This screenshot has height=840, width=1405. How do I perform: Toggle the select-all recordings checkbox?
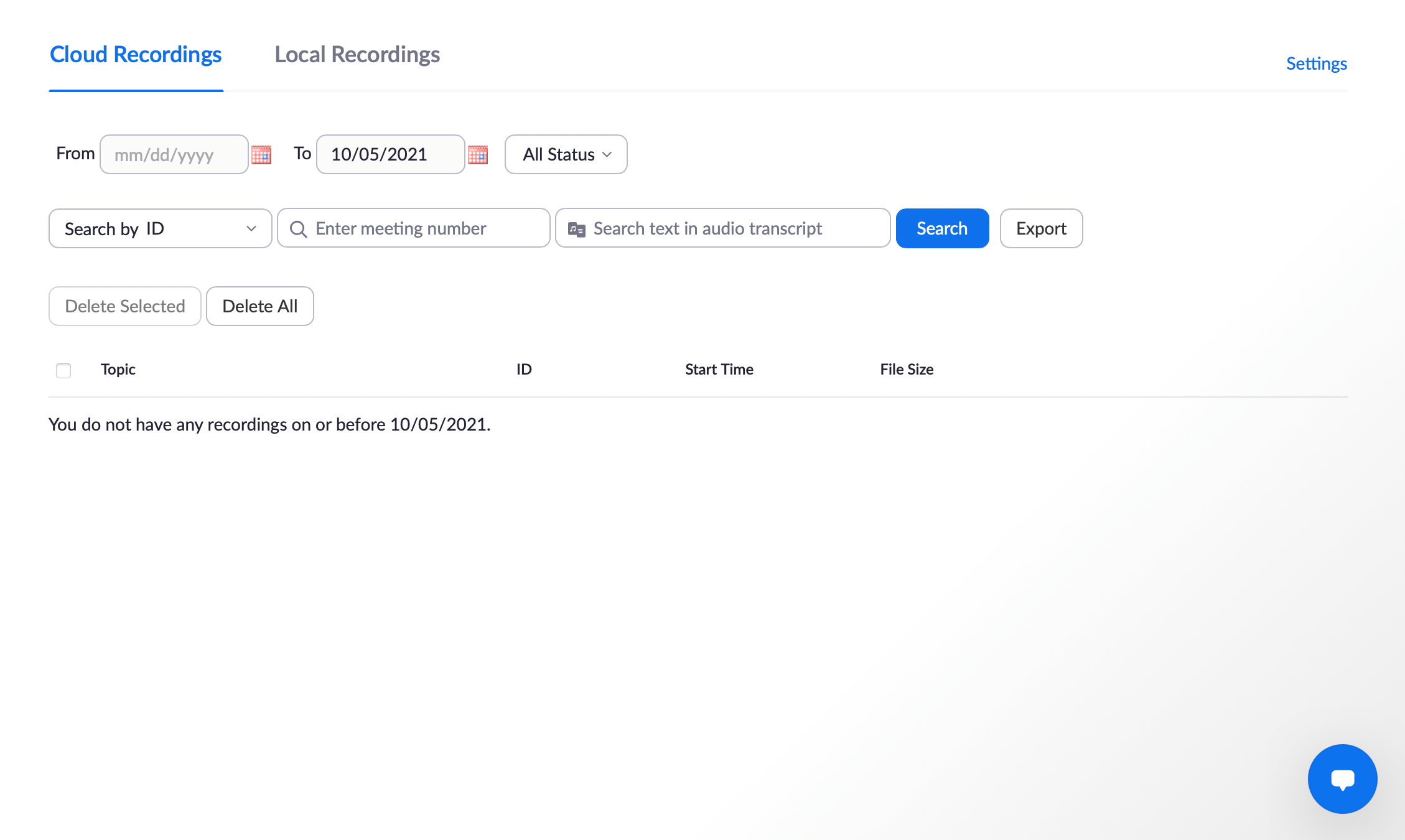pos(63,370)
